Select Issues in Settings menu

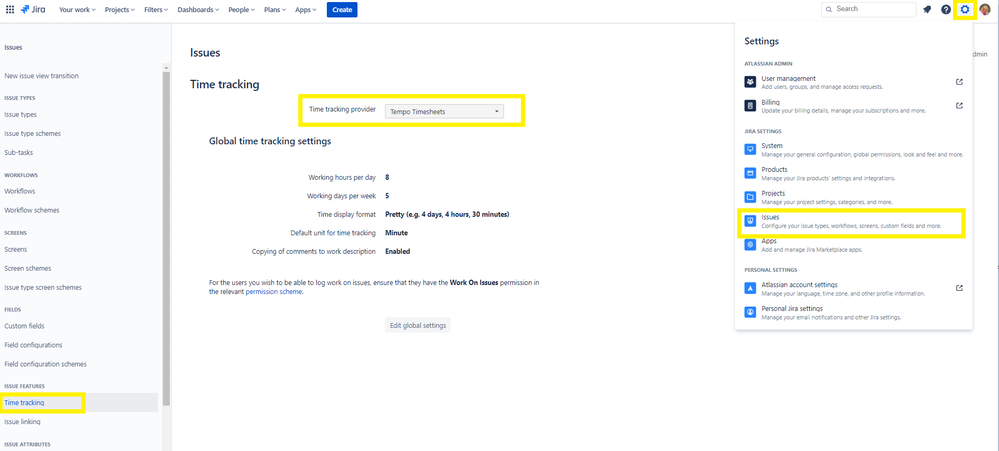pyautogui.click(x=854, y=221)
